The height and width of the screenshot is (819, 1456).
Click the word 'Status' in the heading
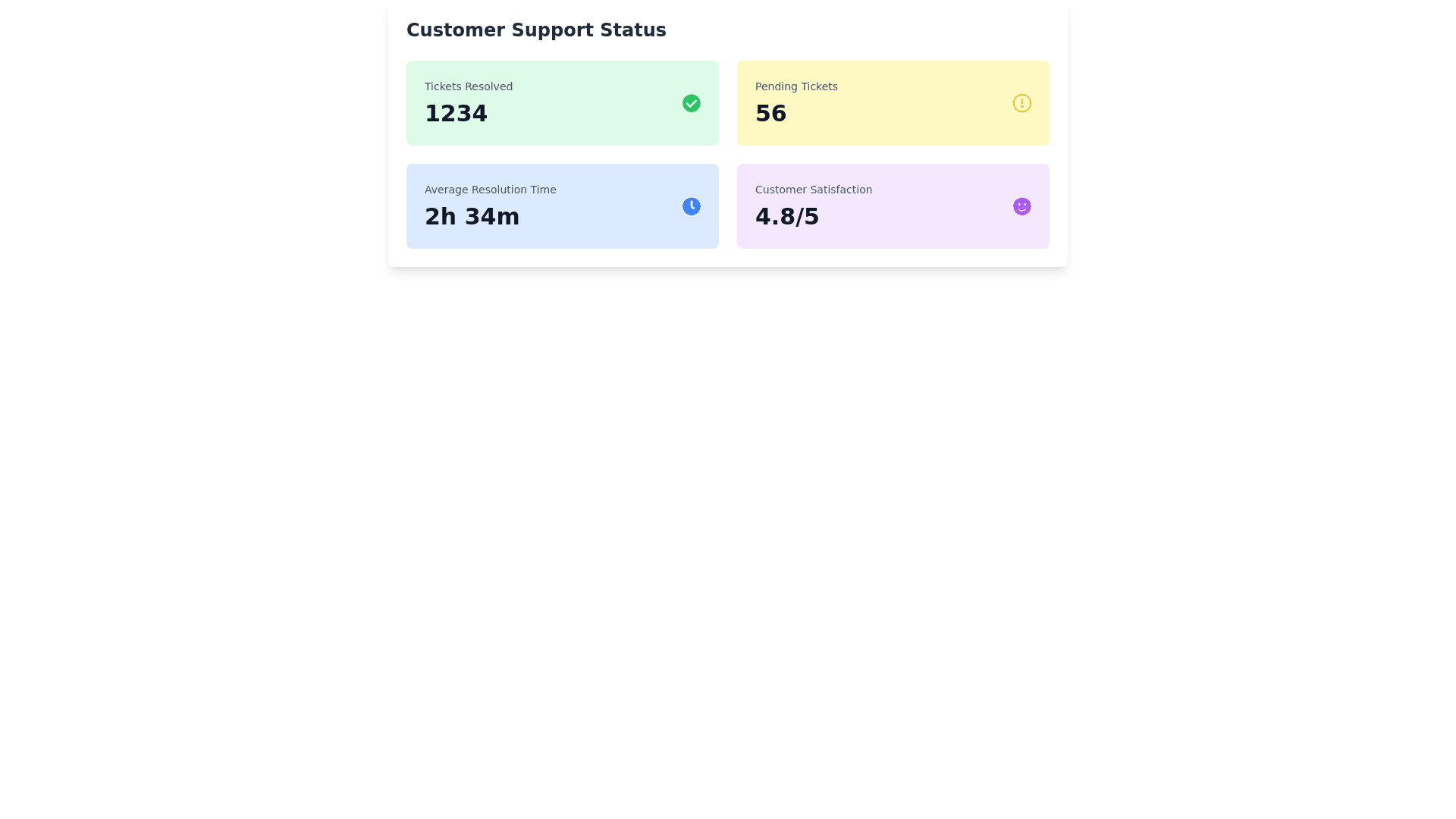(632, 30)
